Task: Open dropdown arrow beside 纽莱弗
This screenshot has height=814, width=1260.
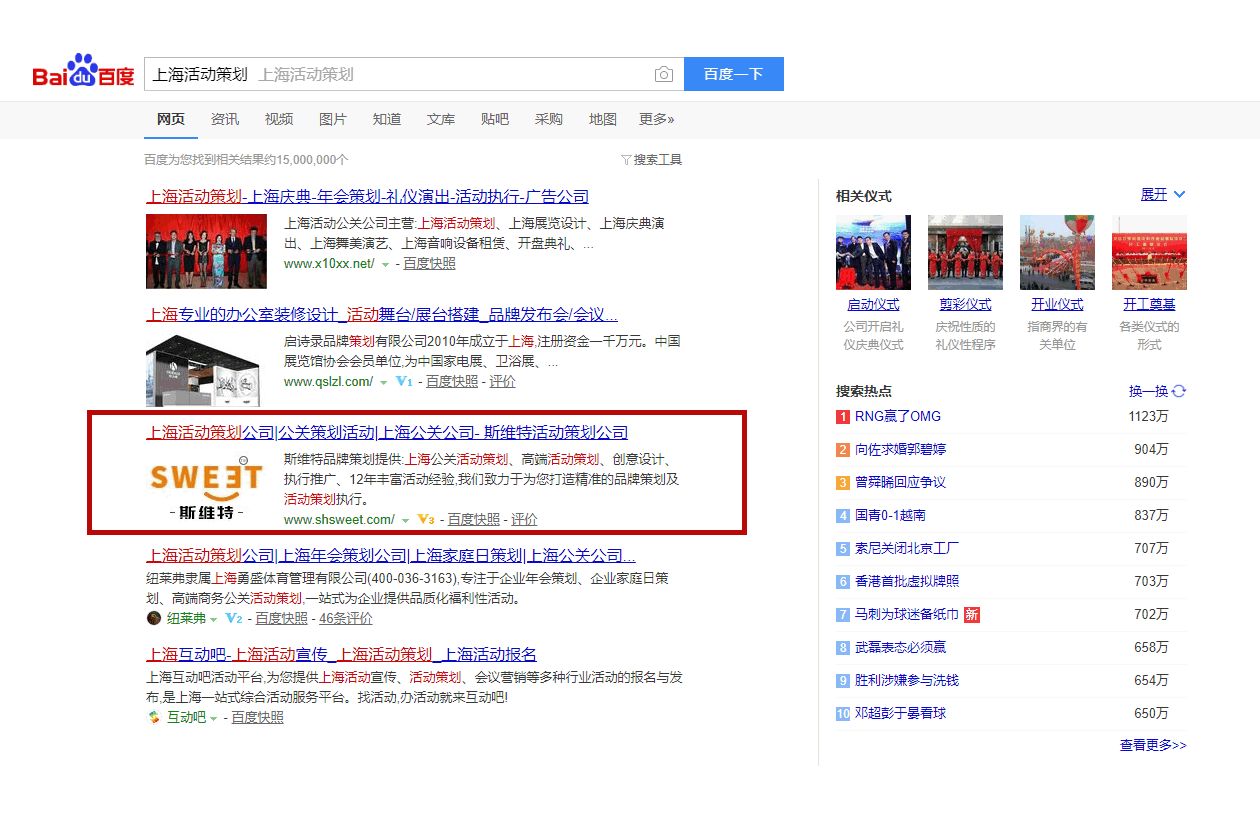Action: coord(213,620)
